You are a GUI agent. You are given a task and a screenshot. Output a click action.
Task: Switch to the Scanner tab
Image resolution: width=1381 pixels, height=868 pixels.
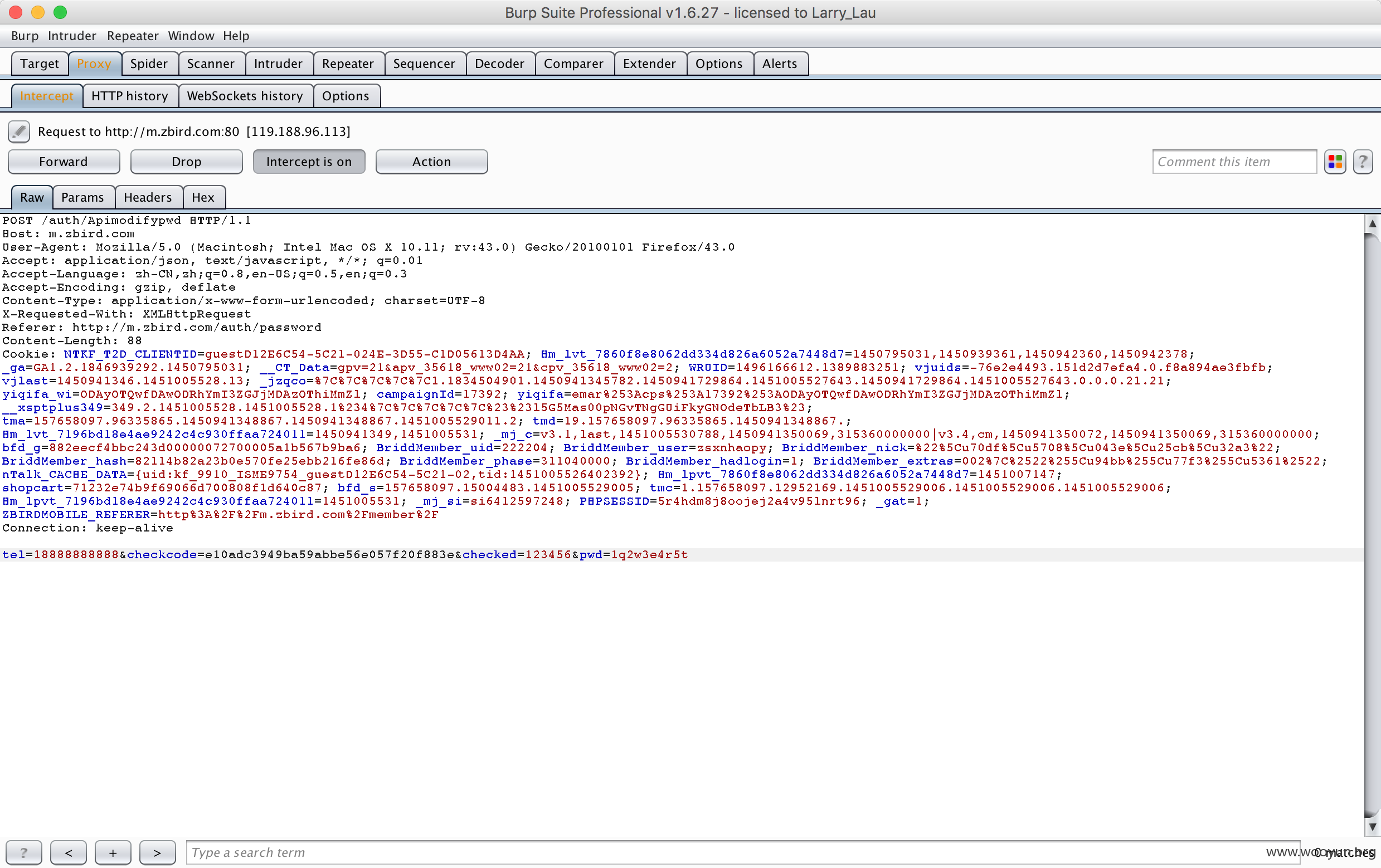(211, 64)
